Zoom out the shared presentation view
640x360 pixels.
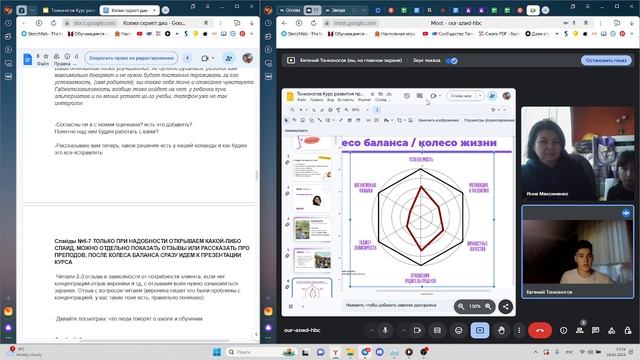click(x=461, y=306)
